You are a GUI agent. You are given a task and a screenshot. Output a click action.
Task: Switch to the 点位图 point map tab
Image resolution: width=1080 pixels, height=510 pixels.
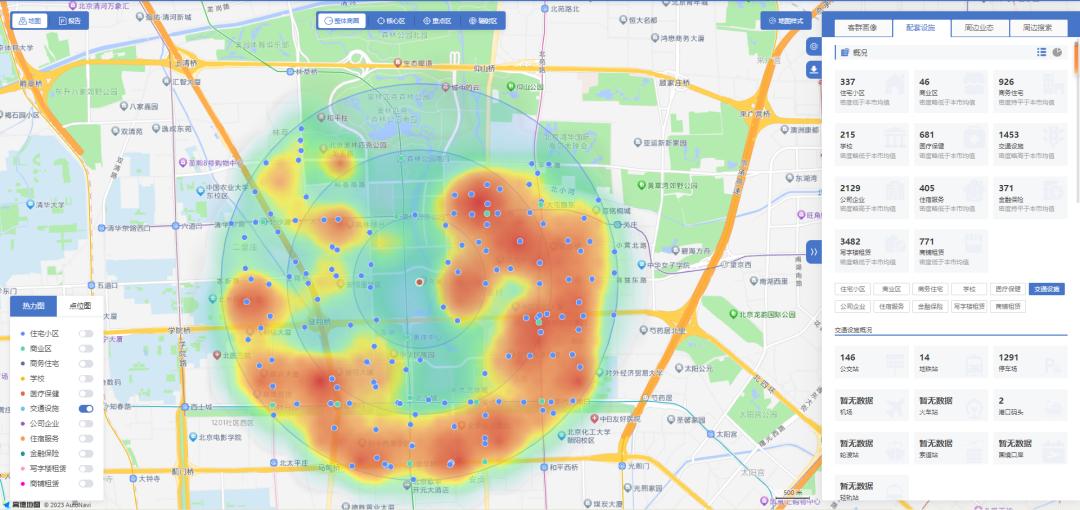[80, 306]
